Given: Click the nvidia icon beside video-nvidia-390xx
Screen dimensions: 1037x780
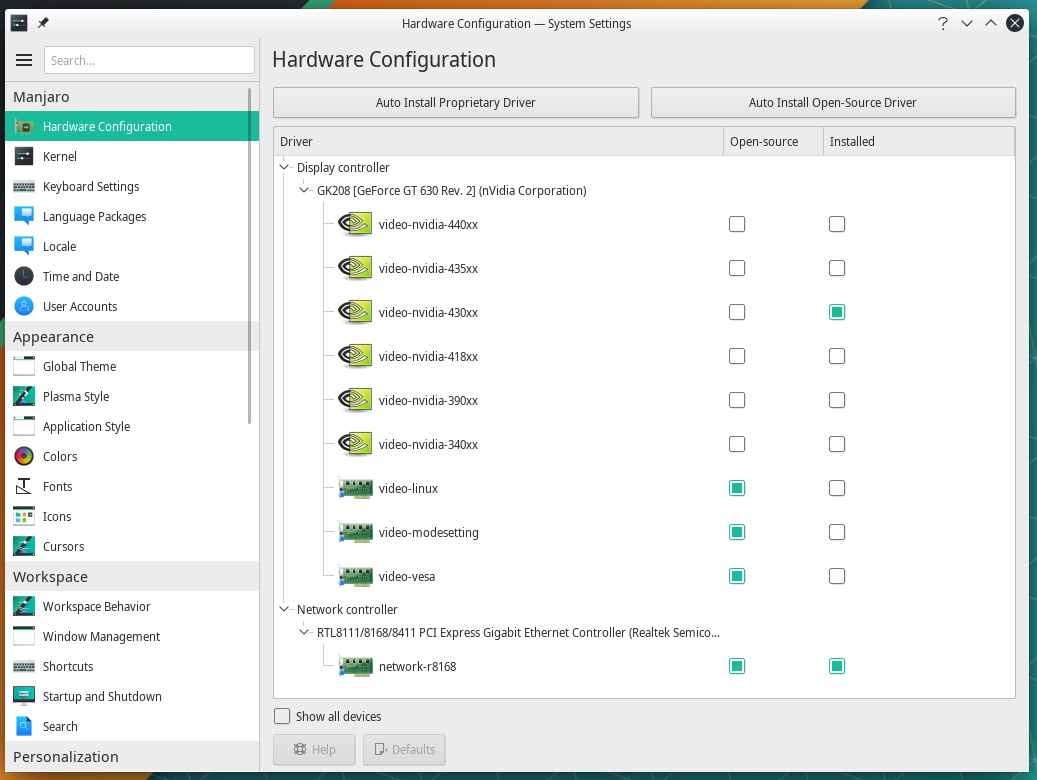Looking at the screenshot, I should (355, 400).
